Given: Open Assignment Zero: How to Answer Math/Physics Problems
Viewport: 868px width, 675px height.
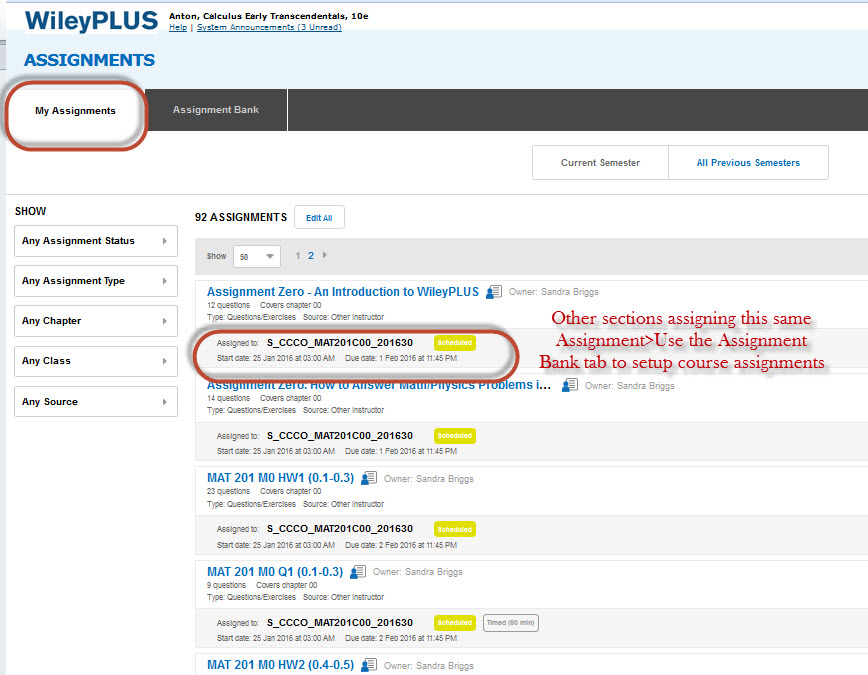Looking at the screenshot, I should point(379,385).
